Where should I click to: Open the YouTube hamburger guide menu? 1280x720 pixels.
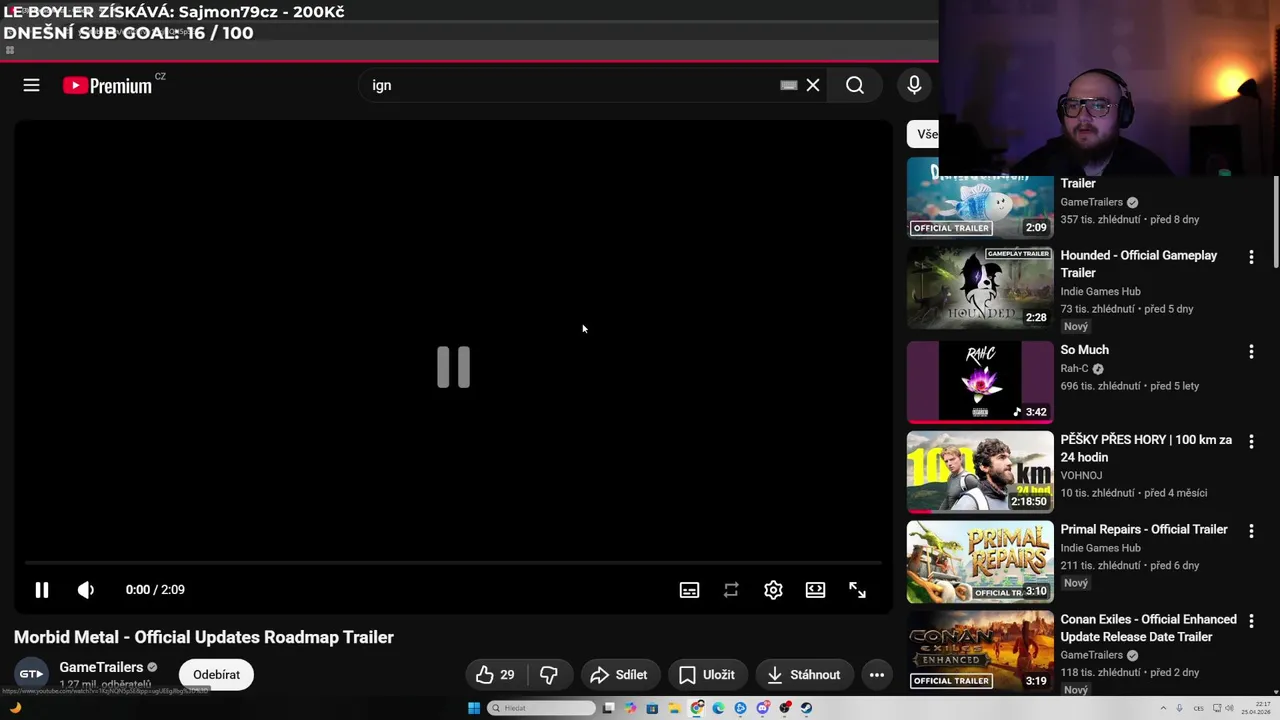32,85
